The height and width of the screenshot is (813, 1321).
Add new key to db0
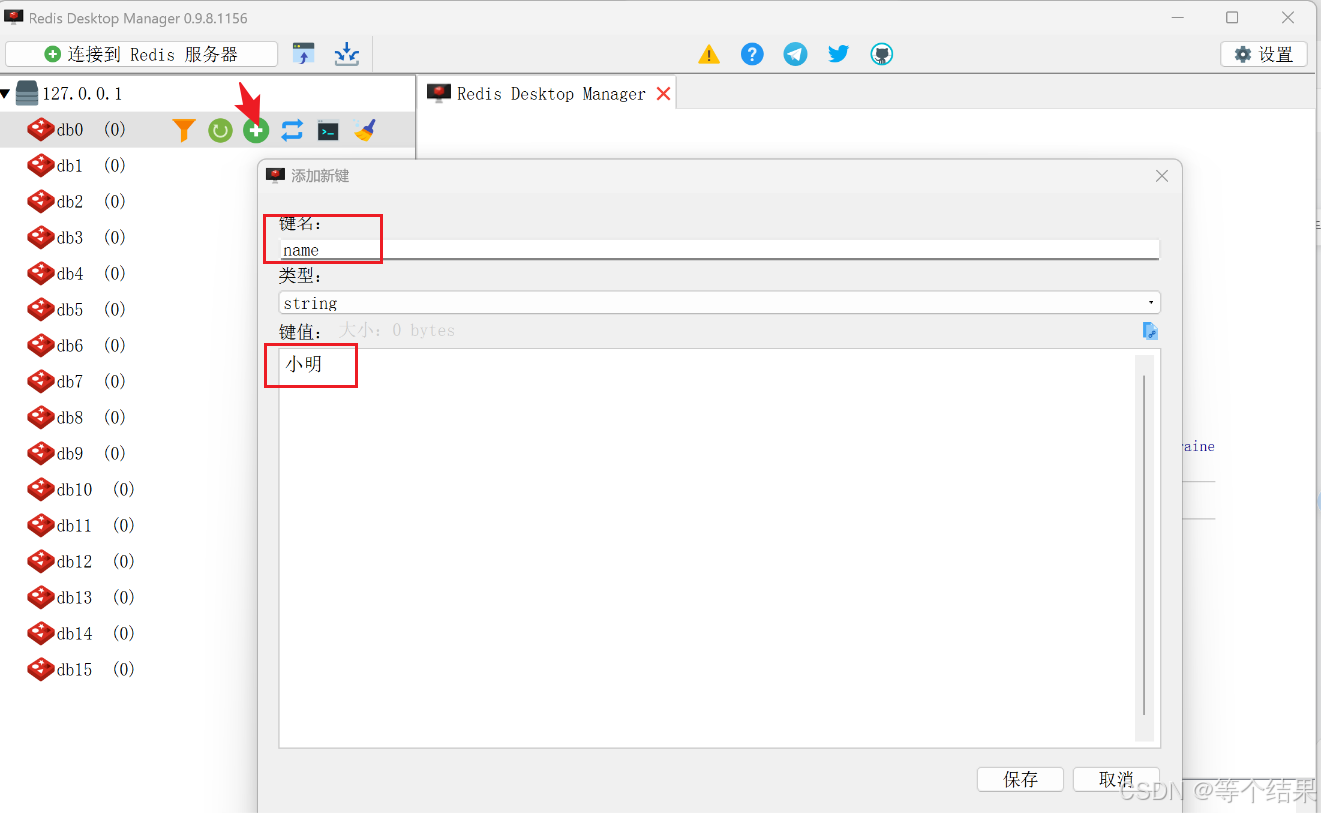point(256,130)
